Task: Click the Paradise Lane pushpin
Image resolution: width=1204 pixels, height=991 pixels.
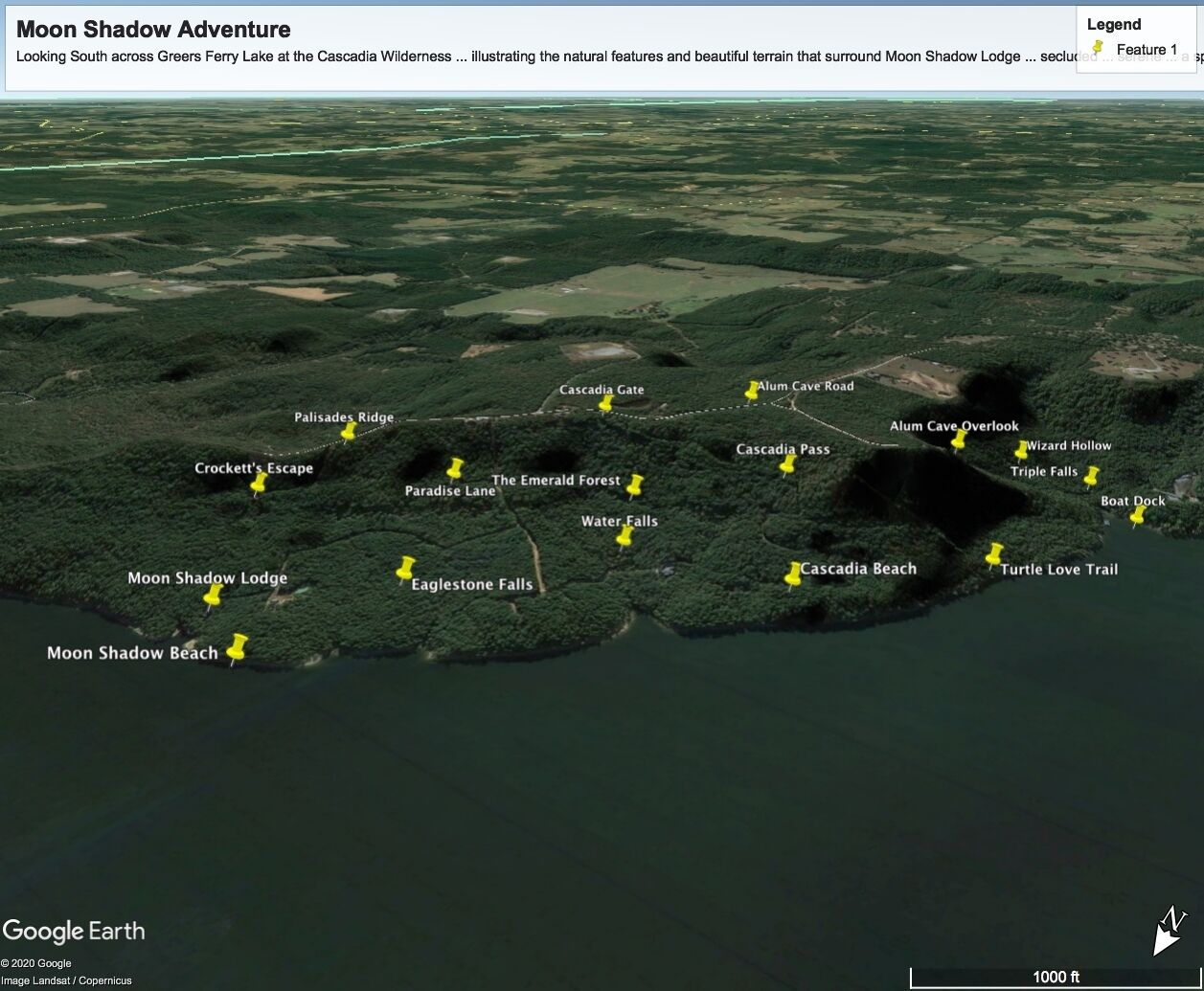Action: tap(455, 468)
